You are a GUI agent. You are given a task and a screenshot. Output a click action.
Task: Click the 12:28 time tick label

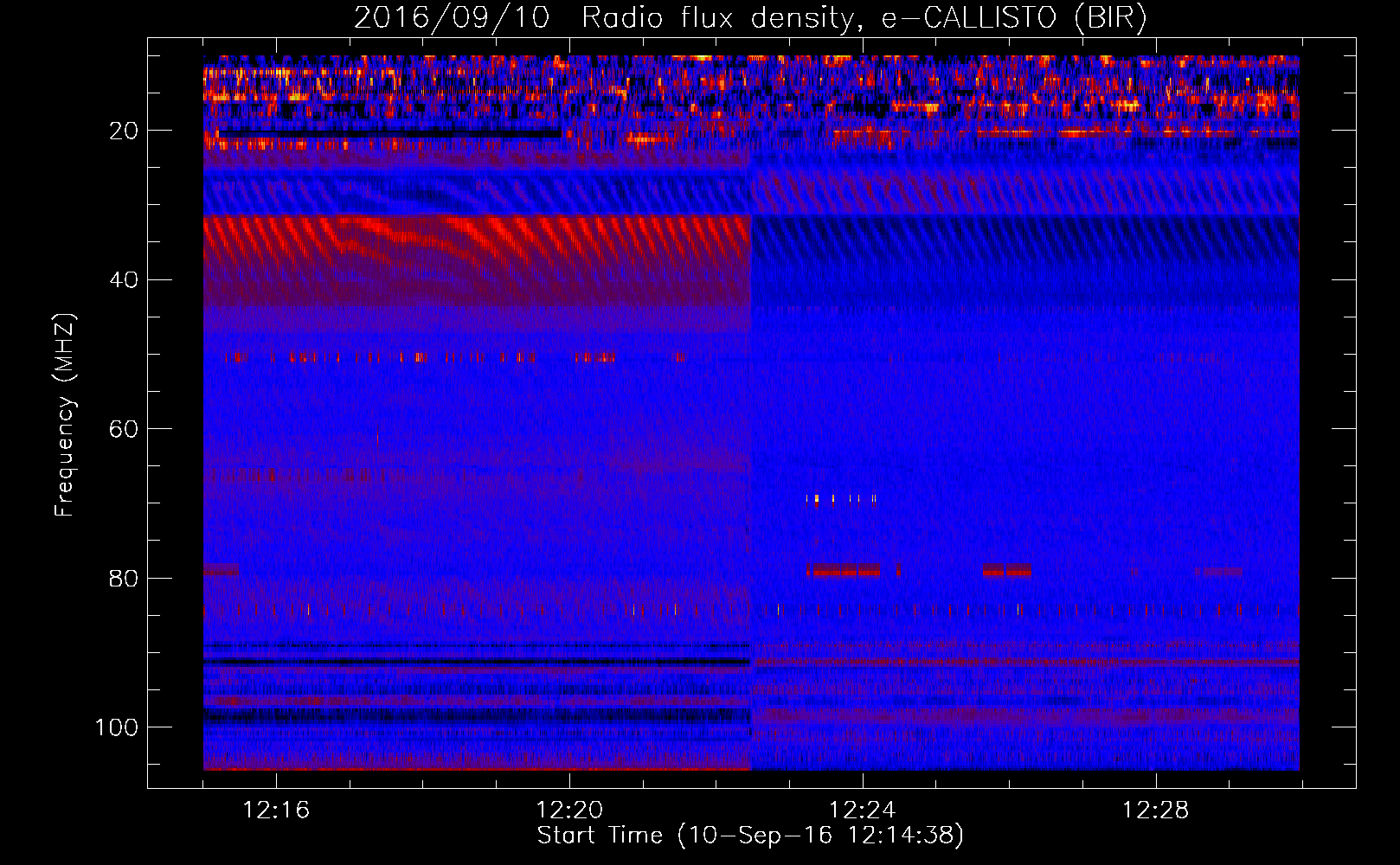[x=1156, y=811]
